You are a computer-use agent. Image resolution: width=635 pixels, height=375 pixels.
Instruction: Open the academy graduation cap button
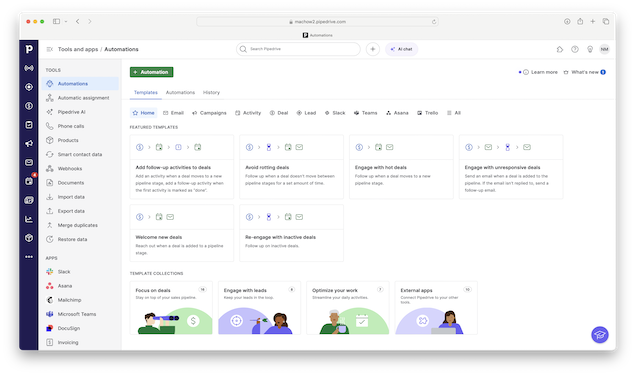click(x=600, y=335)
